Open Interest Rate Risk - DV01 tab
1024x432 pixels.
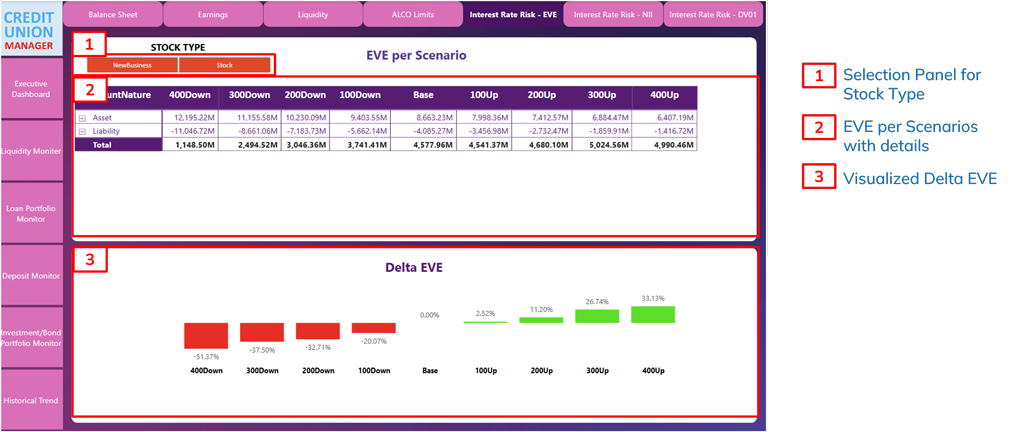point(713,15)
